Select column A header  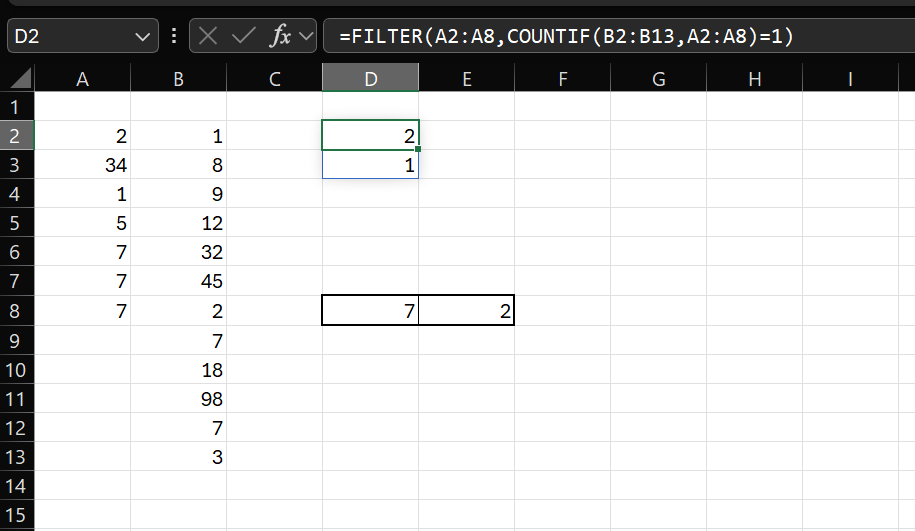pos(82,79)
